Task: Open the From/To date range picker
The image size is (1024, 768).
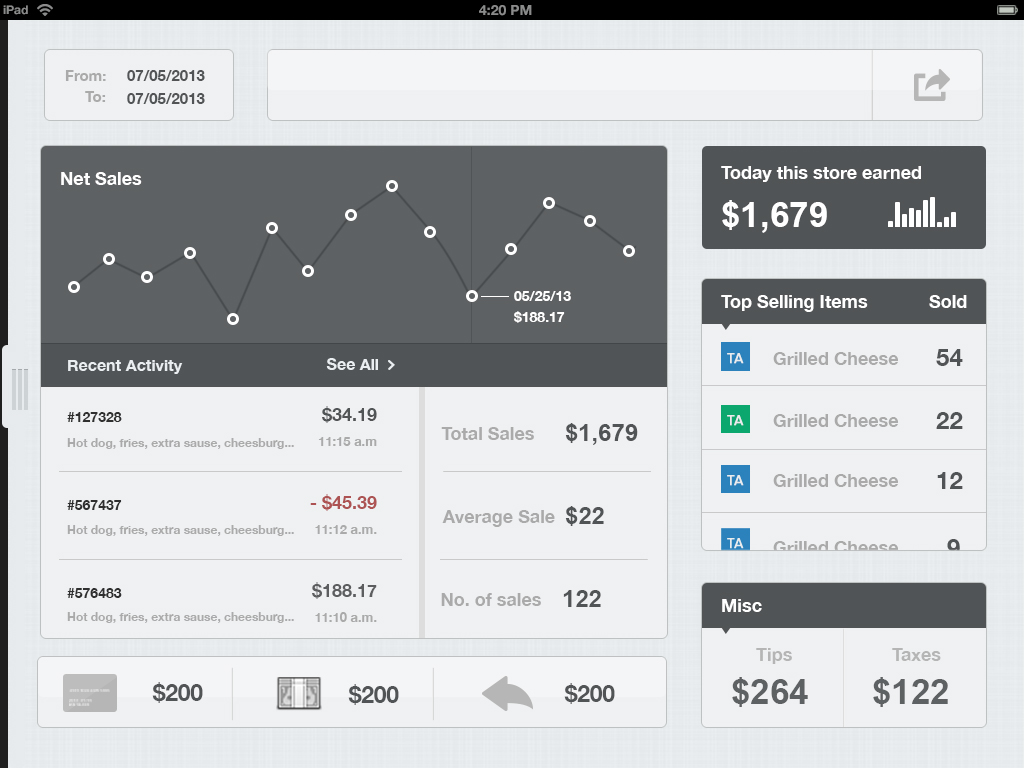Action: pyautogui.click(x=138, y=85)
